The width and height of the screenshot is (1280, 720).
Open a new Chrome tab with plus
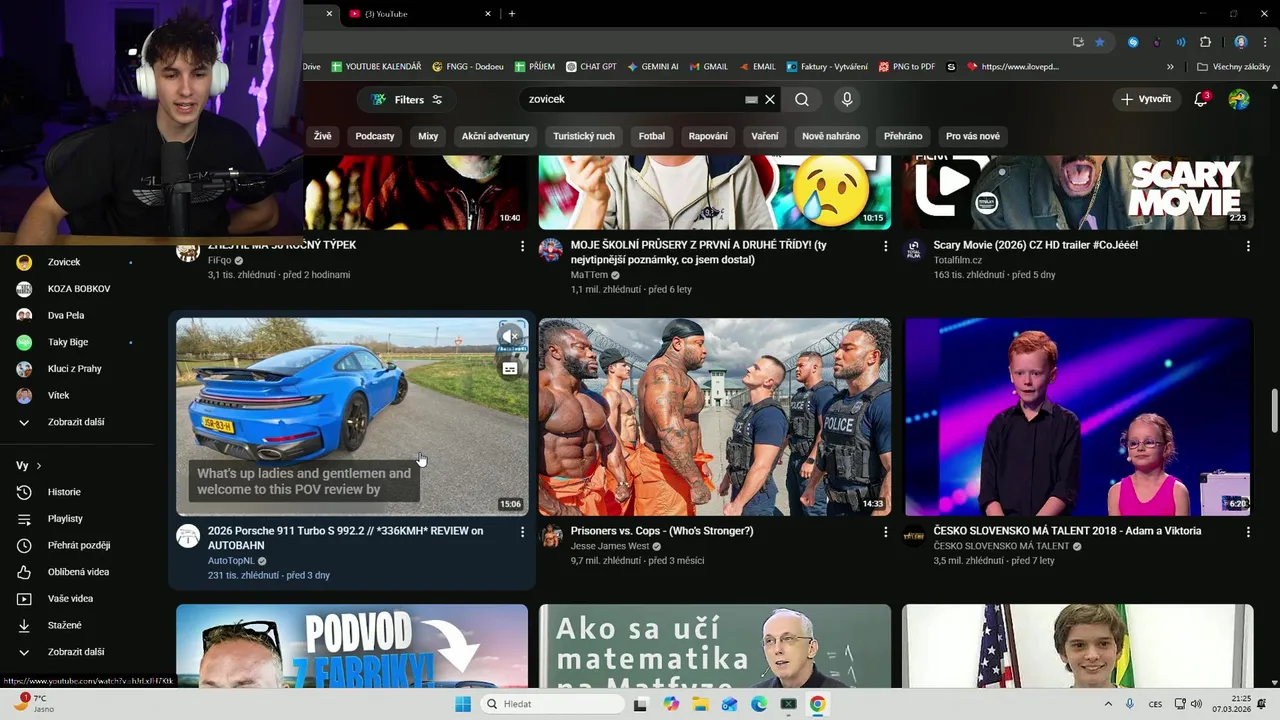[512, 14]
